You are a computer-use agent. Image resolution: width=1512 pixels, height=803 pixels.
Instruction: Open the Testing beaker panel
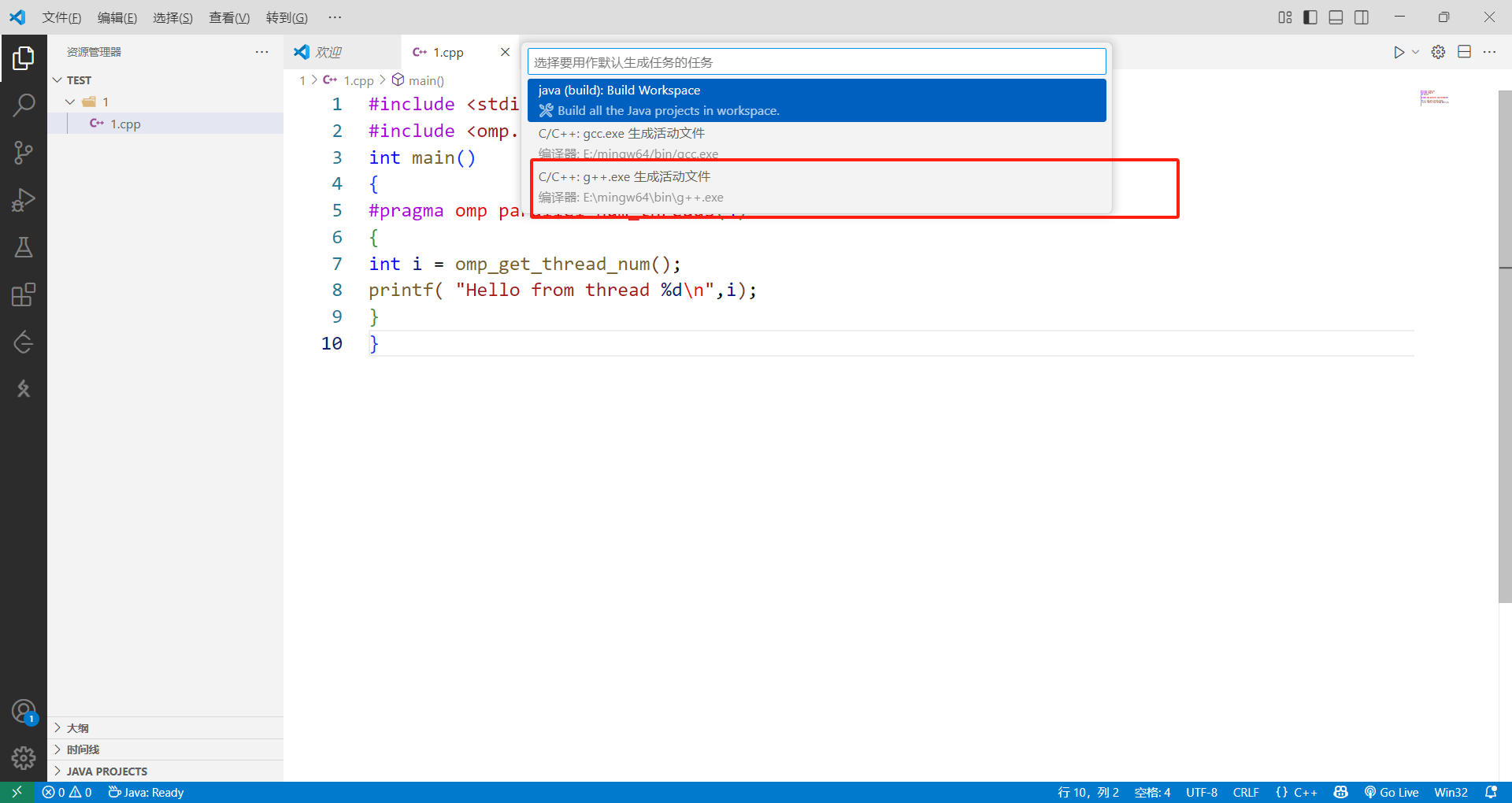(24, 247)
